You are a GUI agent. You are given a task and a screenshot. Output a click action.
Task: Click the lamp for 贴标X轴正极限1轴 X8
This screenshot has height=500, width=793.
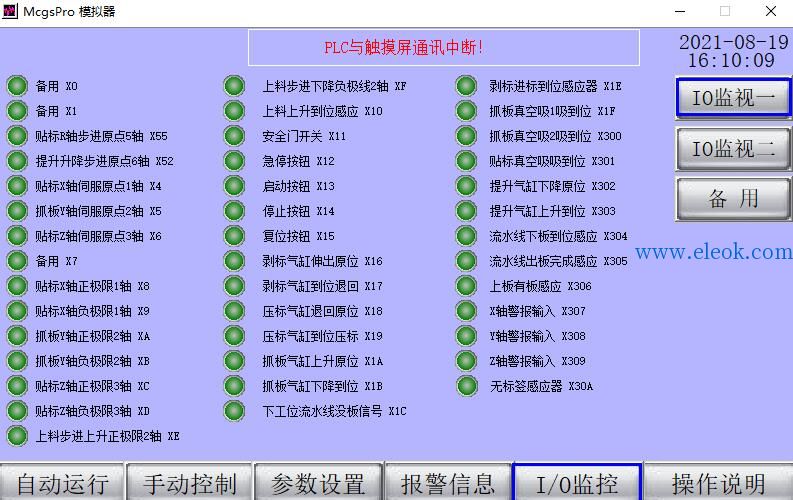tap(17, 286)
